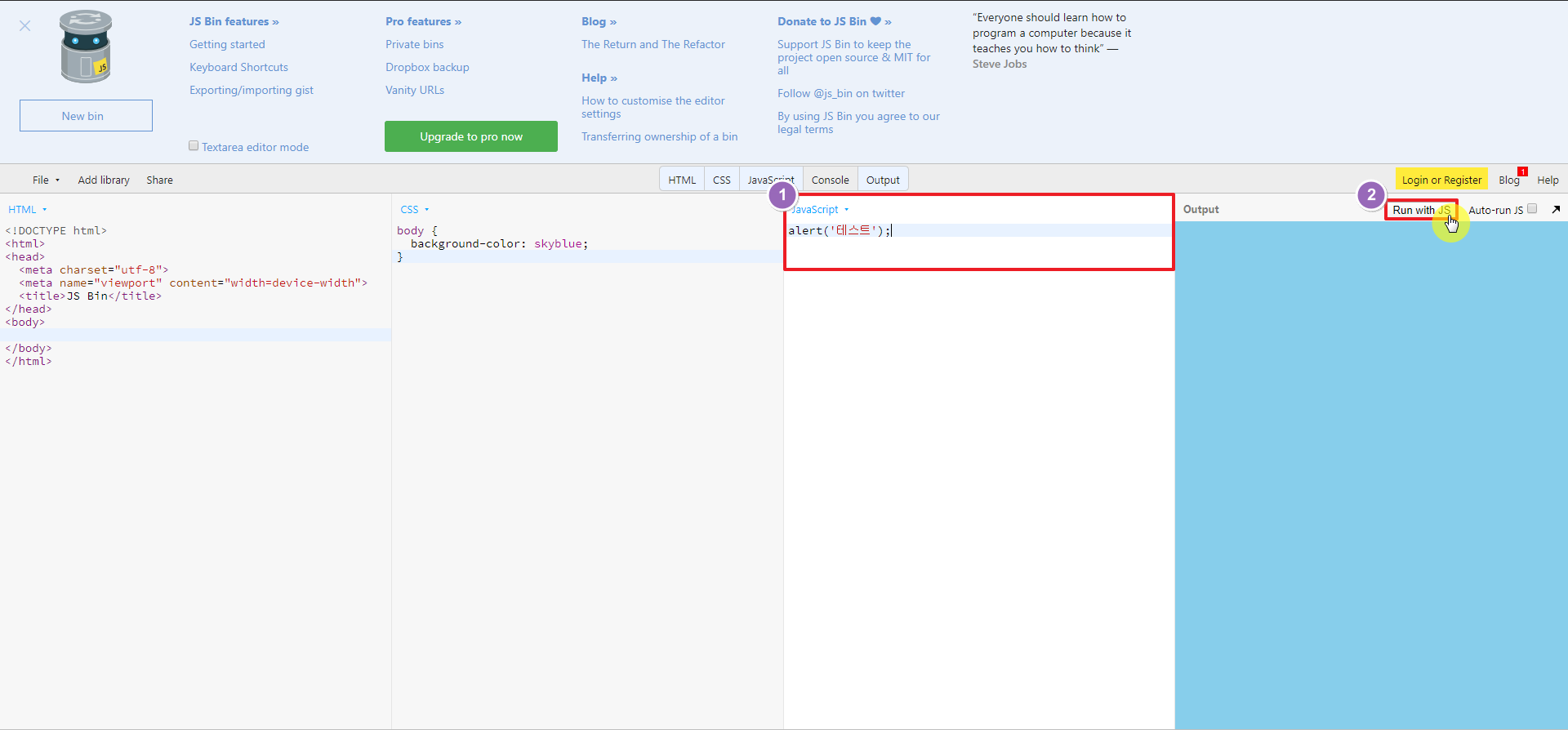The height and width of the screenshot is (730, 1568).
Task: Open Support JS Bin open source link
Action: (x=854, y=57)
